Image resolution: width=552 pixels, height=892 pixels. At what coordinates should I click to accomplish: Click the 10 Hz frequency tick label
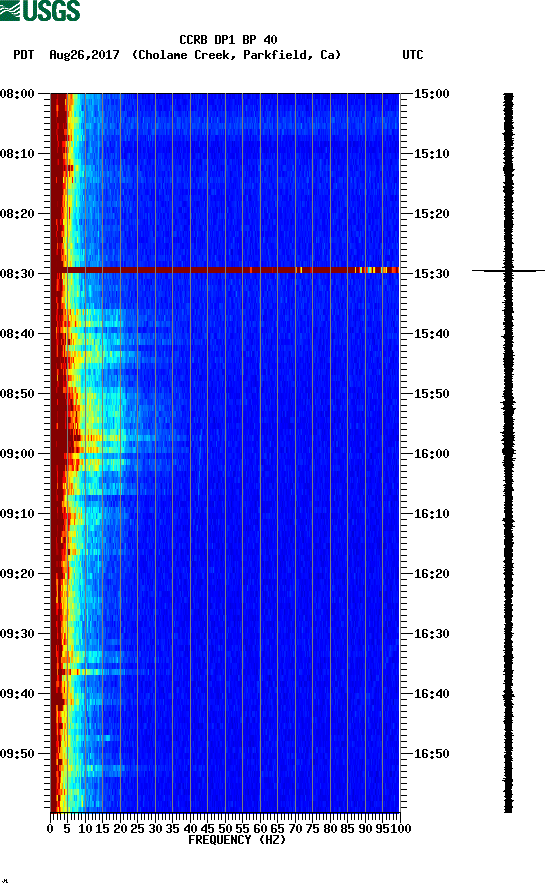click(x=85, y=829)
